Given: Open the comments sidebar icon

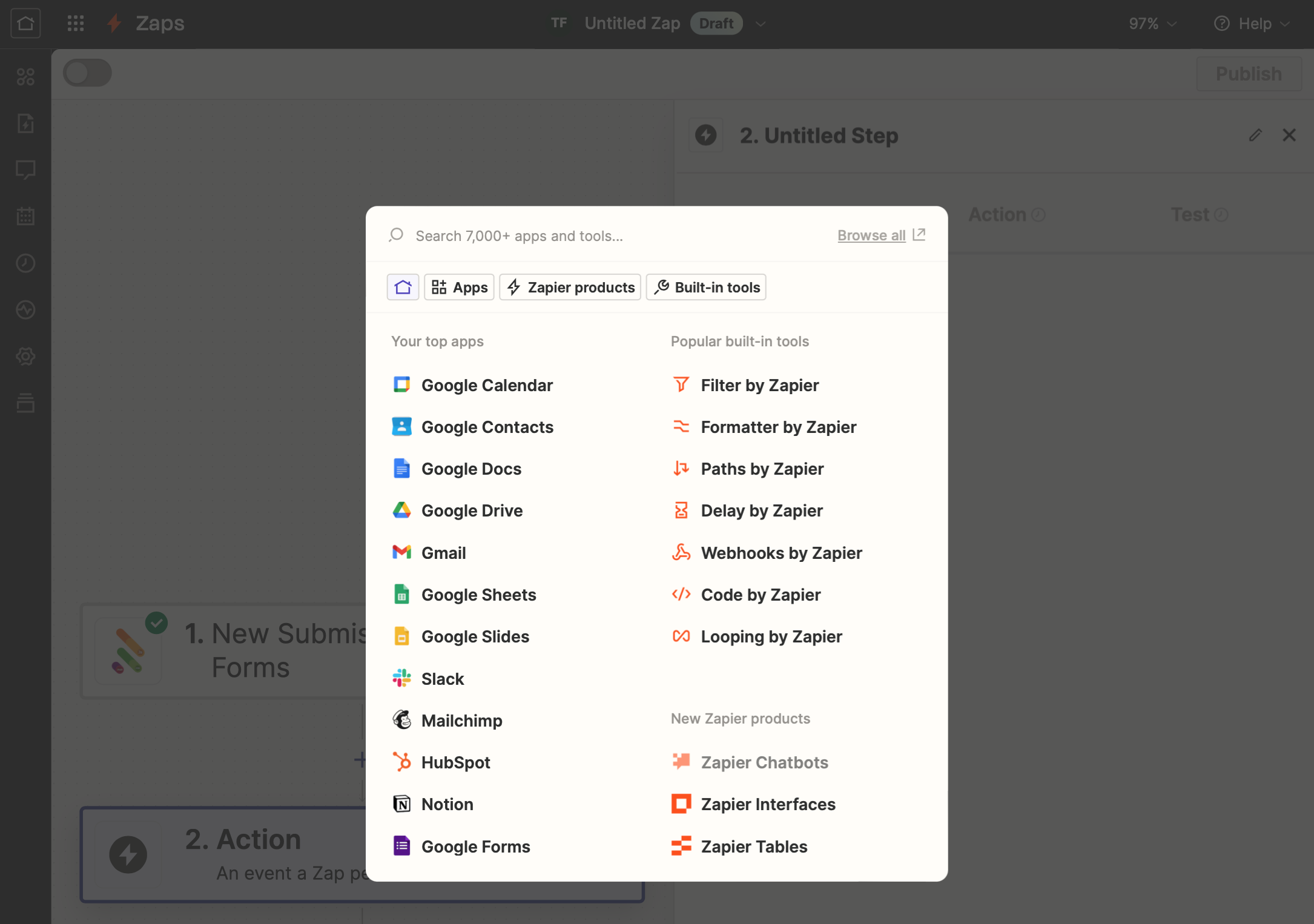Looking at the screenshot, I should click(x=25, y=170).
